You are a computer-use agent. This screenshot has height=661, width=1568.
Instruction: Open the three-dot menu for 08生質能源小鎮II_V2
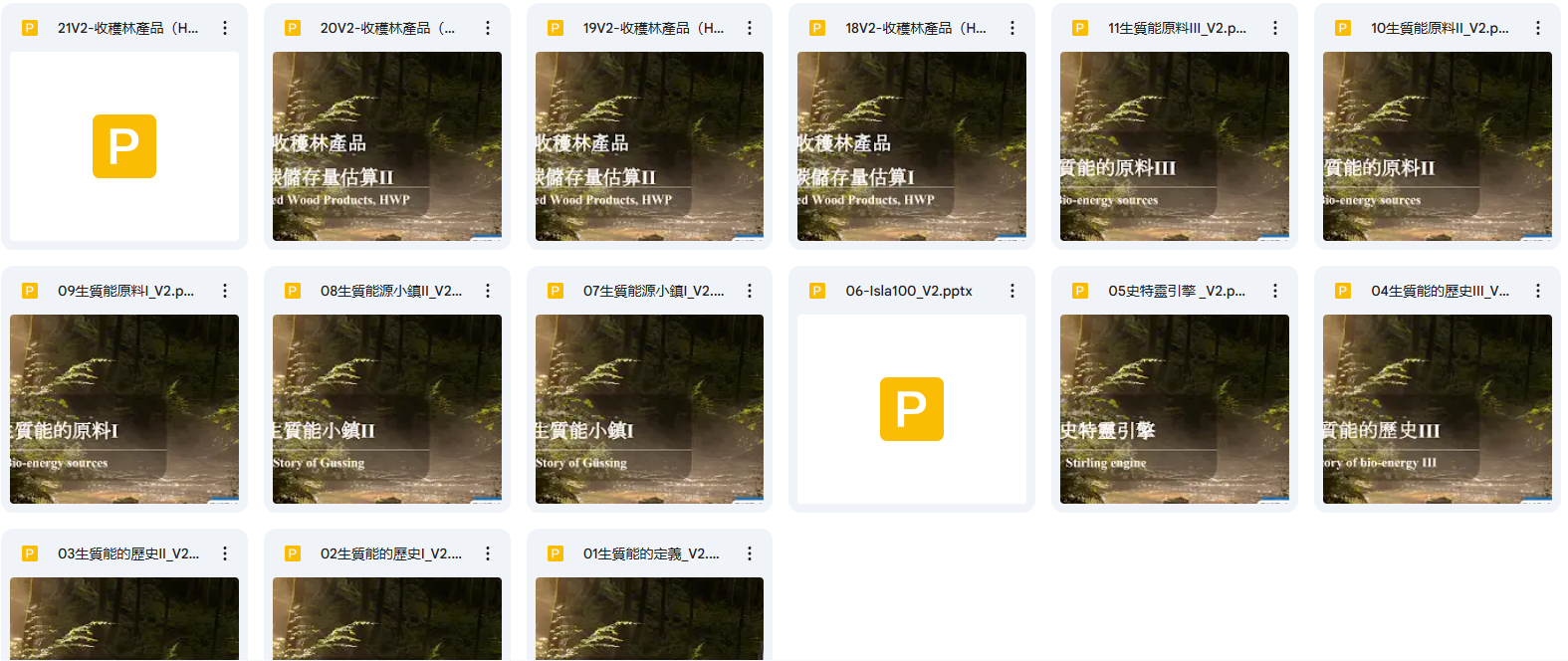(488, 291)
